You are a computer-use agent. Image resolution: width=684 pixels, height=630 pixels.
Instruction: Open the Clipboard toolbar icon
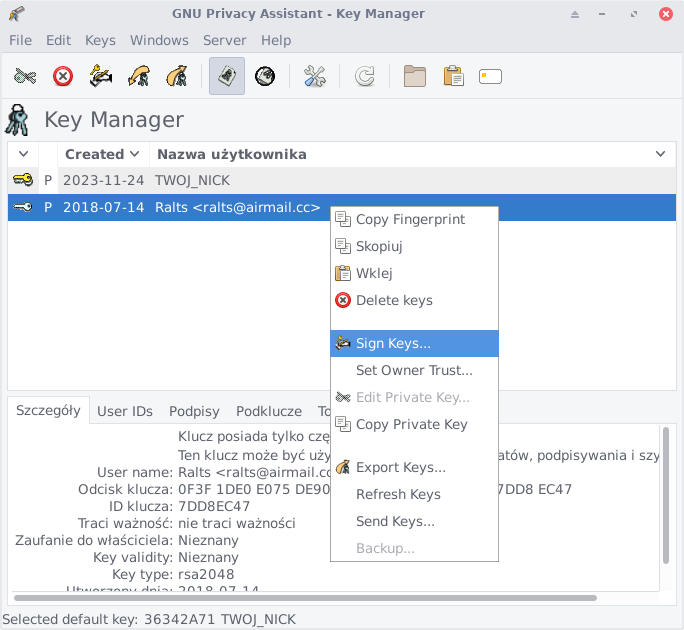(453, 76)
